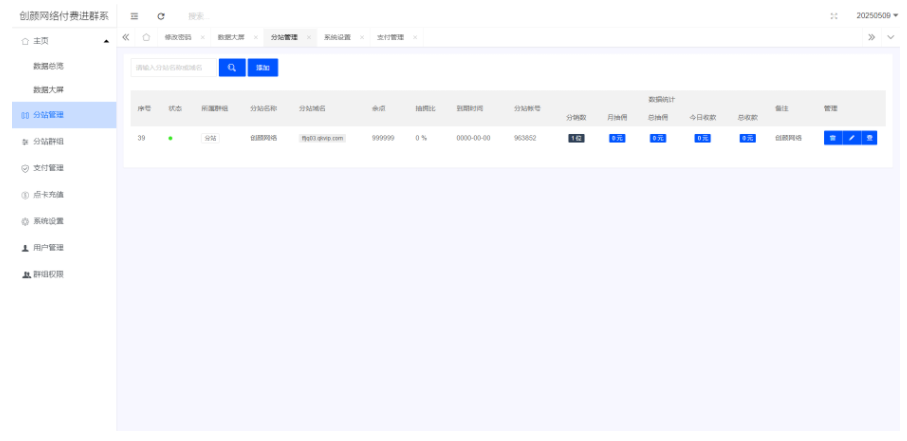Click the refresh icon in top bar
Image resolution: width=907 pixels, height=441 pixels.
(x=161, y=15)
